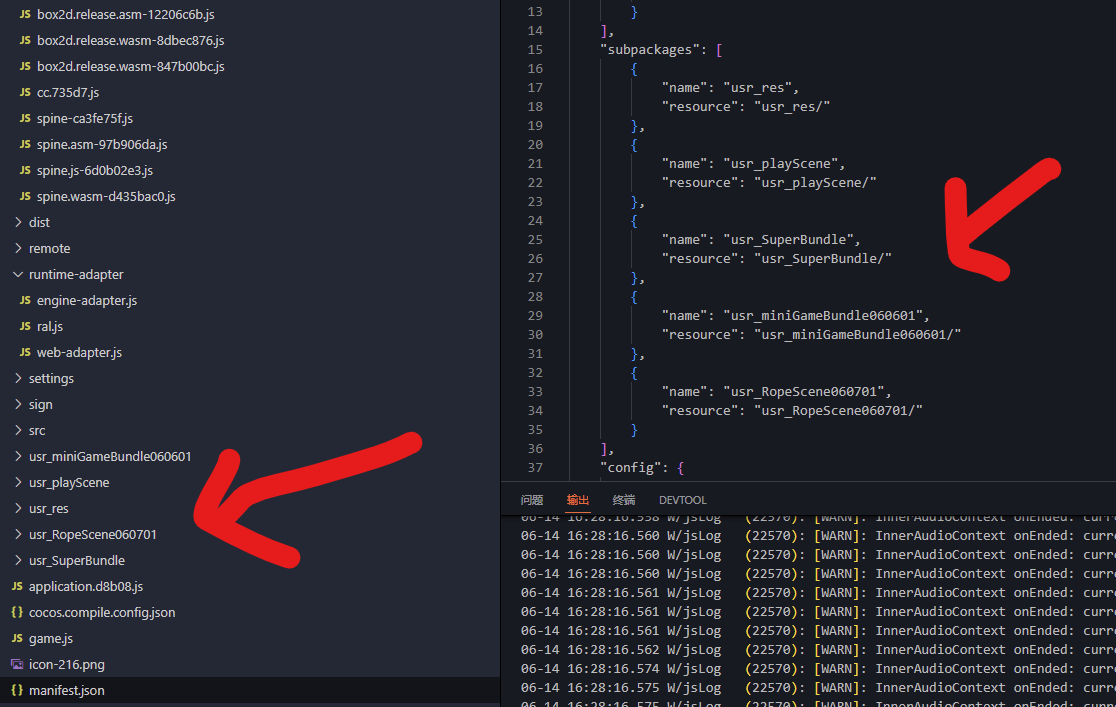This screenshot has height=707, width=1116.
Task: Click JS icon of spine.js-6d0b02e3.js
Action: pyautogui.click(x=25, y=170)
